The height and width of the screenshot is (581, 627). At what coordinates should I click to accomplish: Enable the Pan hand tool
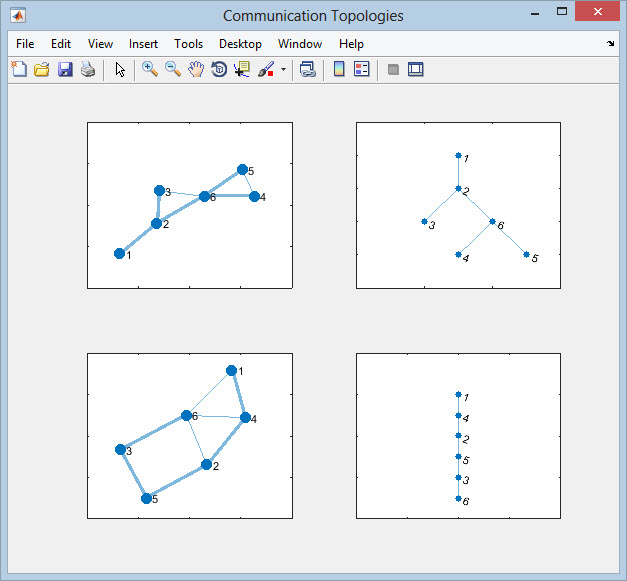196,69
